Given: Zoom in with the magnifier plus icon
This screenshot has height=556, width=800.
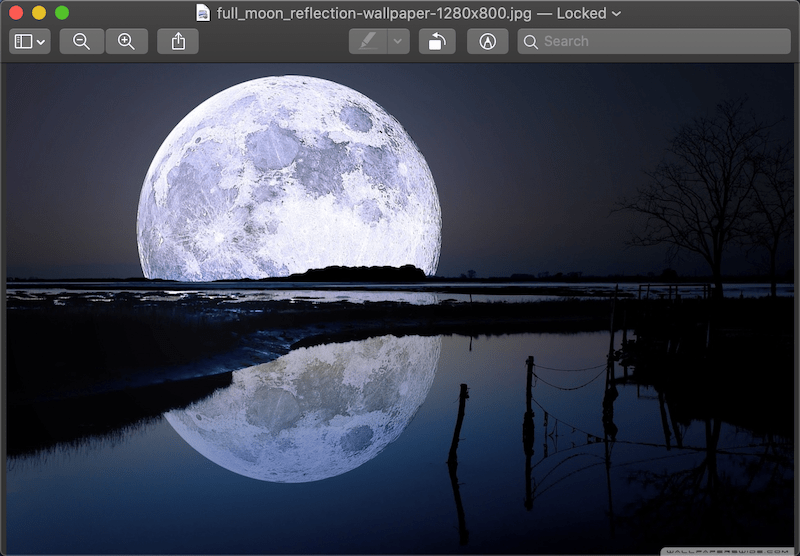Looking at the screenshot, I should pos(126,41).
